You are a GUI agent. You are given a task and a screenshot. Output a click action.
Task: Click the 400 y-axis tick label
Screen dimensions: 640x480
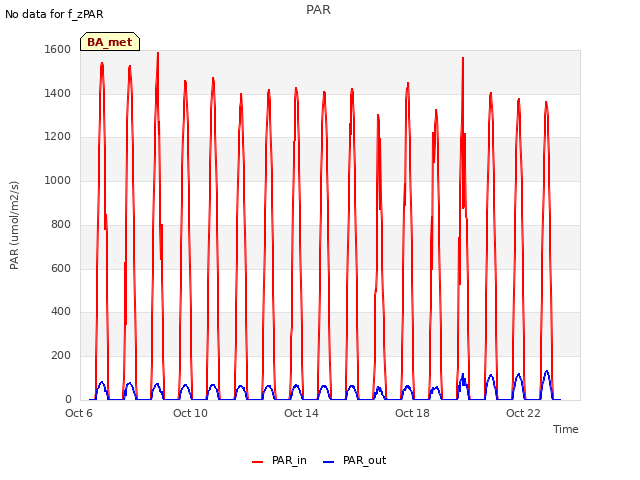click(x=61, y=312)
